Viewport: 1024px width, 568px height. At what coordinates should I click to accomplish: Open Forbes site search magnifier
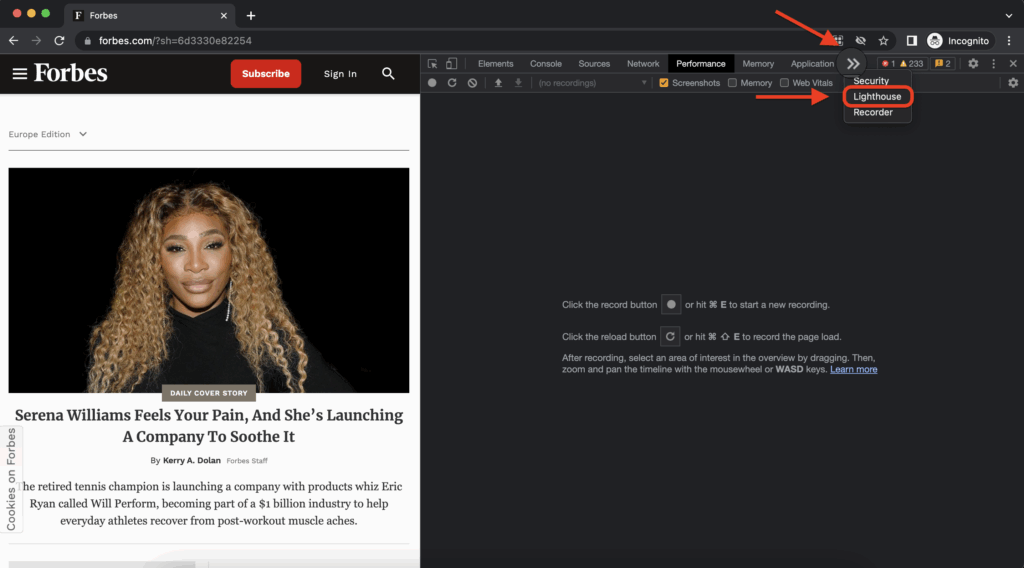388,74
